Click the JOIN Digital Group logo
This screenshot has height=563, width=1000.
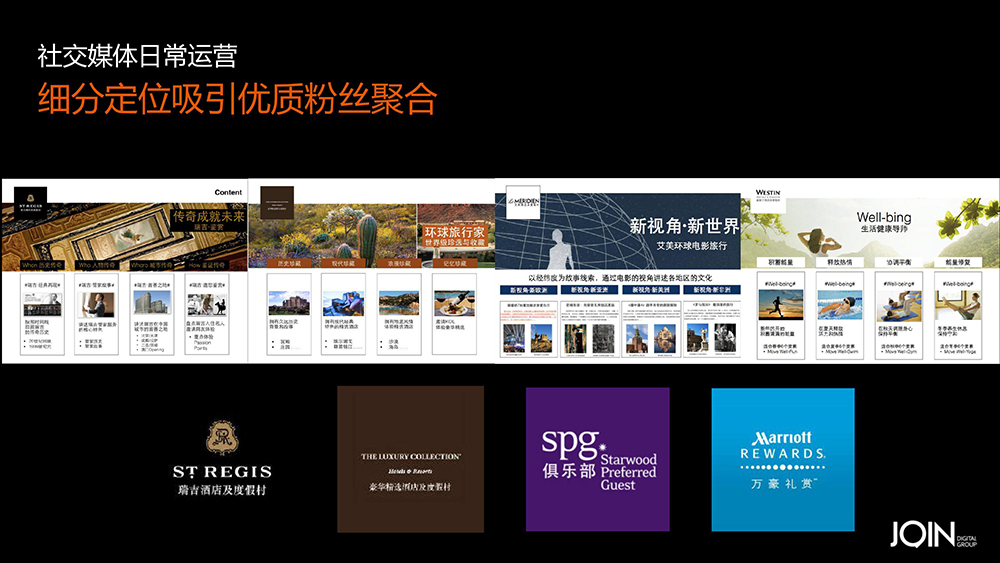933,534
